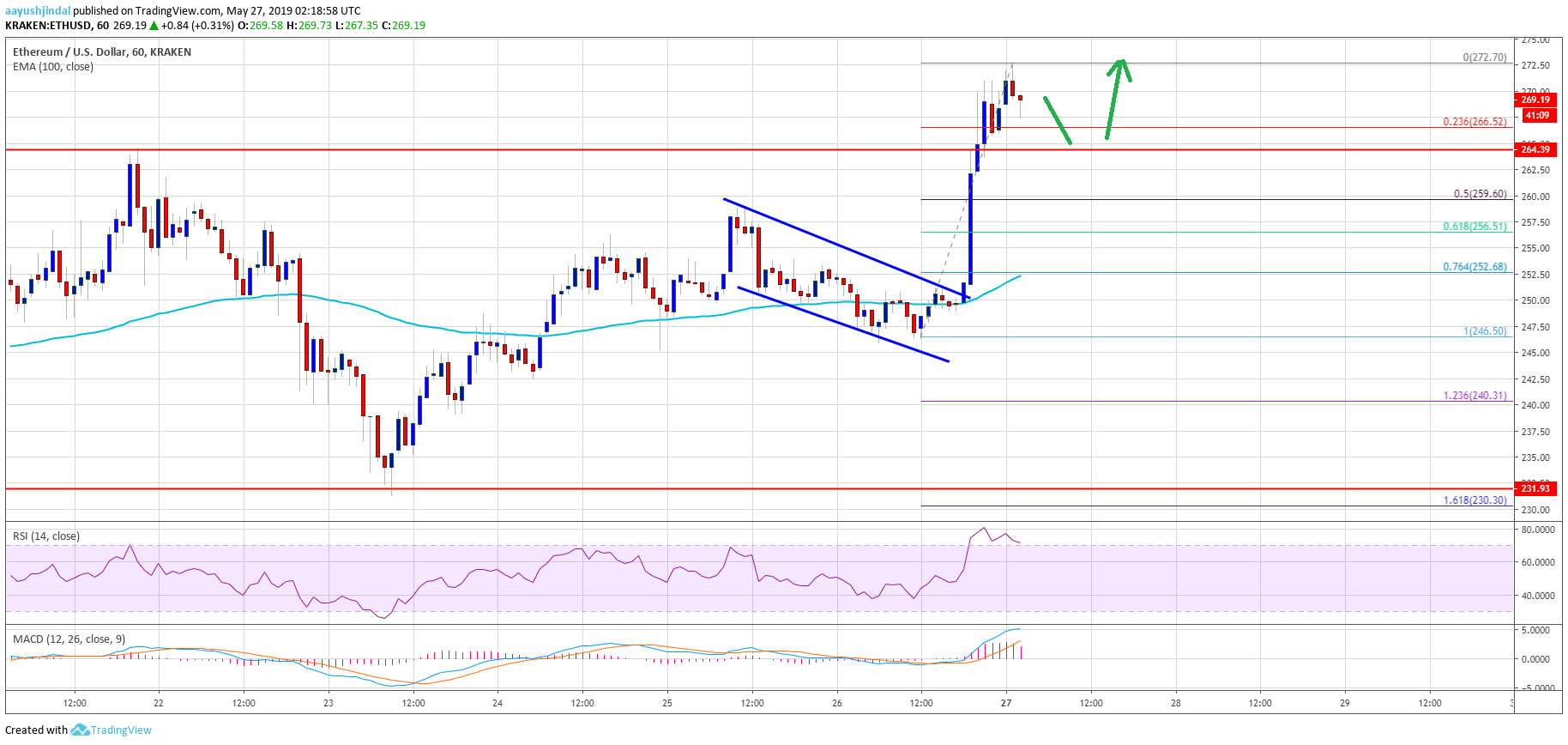The width and height of the screenshot is (1568, 745).
Task: Click the 0.236(266.52) Fibonacci level label
Action: (x=1475, y=122)
